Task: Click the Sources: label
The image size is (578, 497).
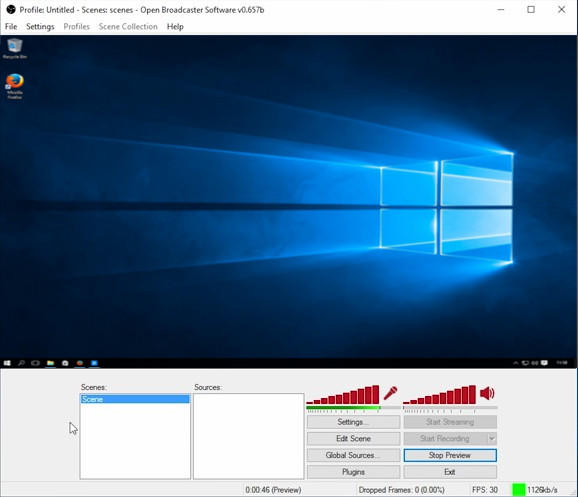Action: pos(208,387)
